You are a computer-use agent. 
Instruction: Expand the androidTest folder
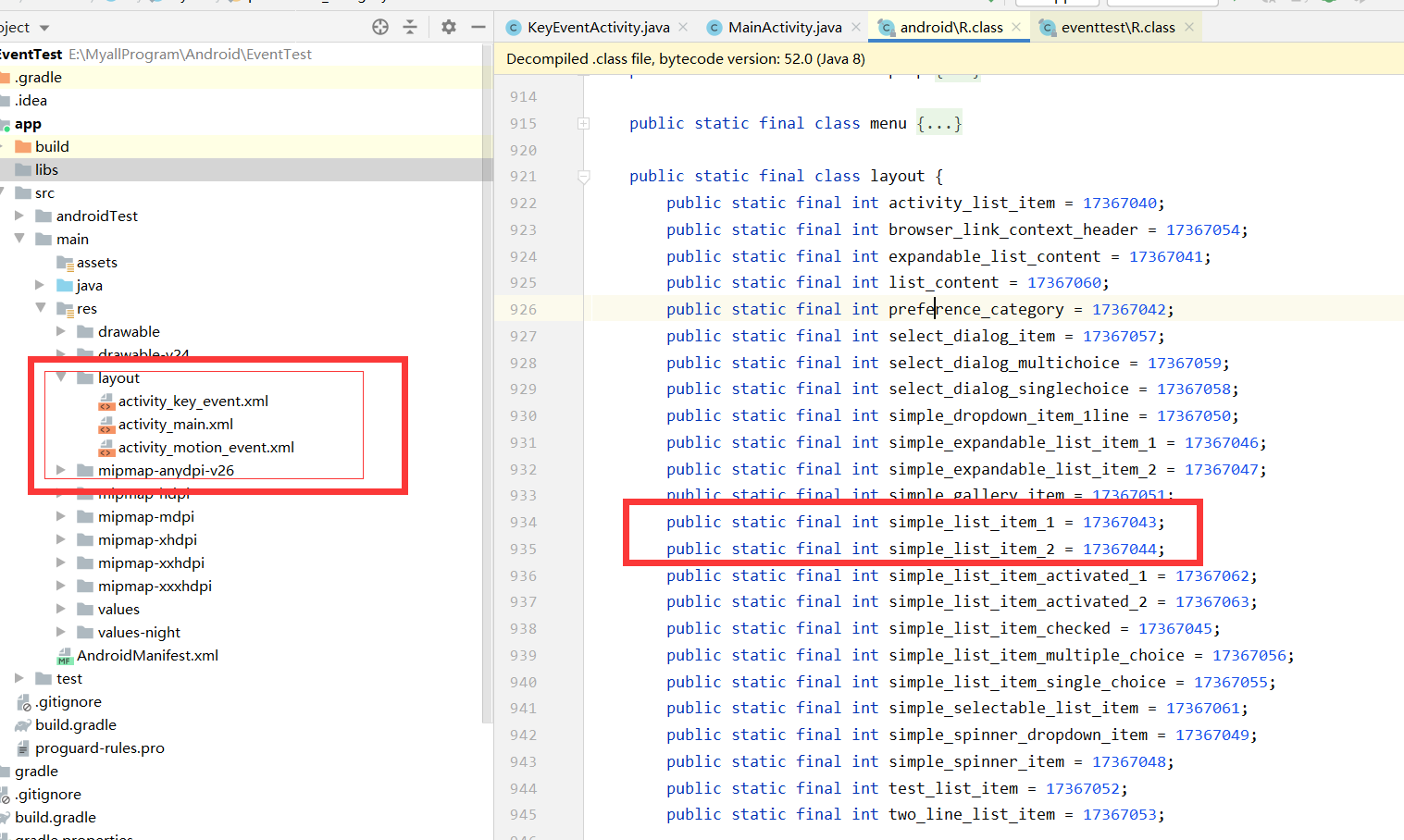(x=19, y=216)
